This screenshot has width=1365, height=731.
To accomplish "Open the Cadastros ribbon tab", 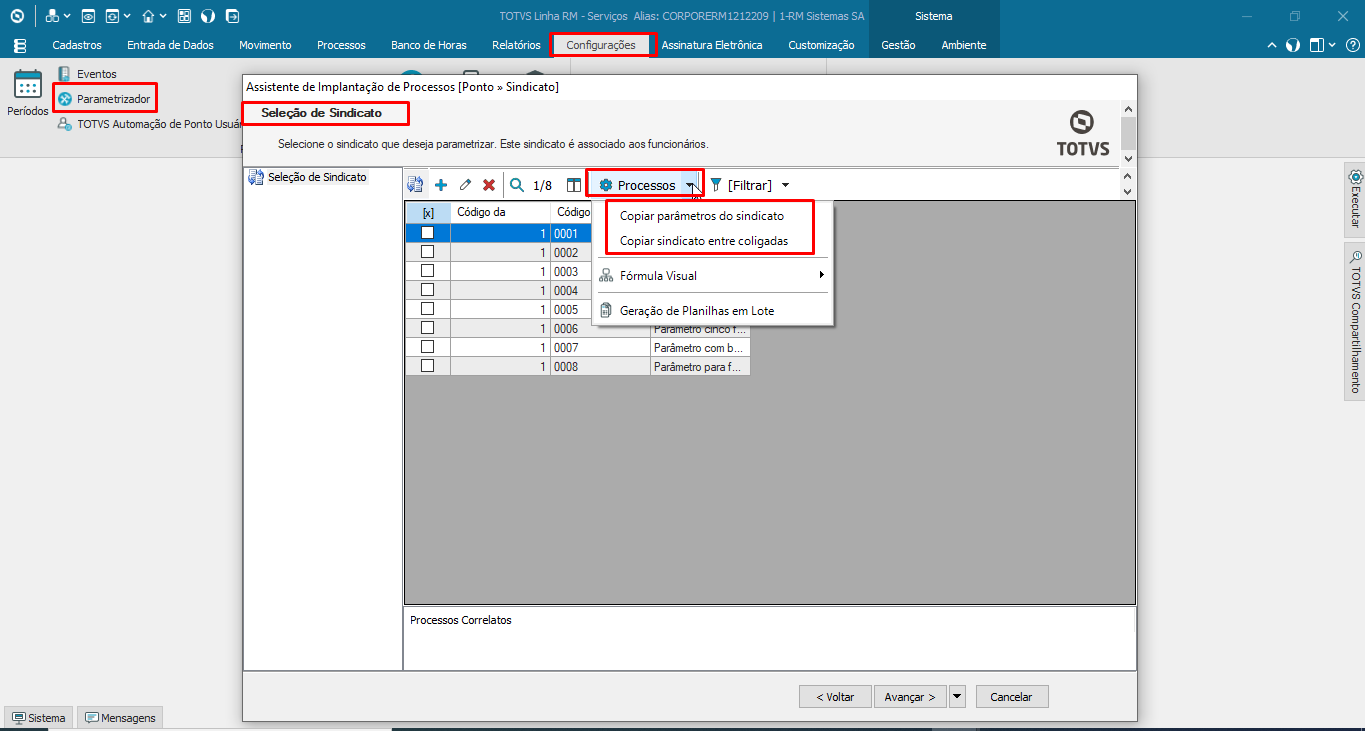I will tap(77, 45).
